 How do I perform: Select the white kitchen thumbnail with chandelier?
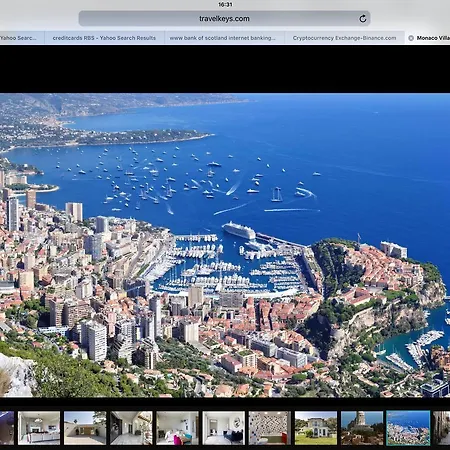(39, 428)
